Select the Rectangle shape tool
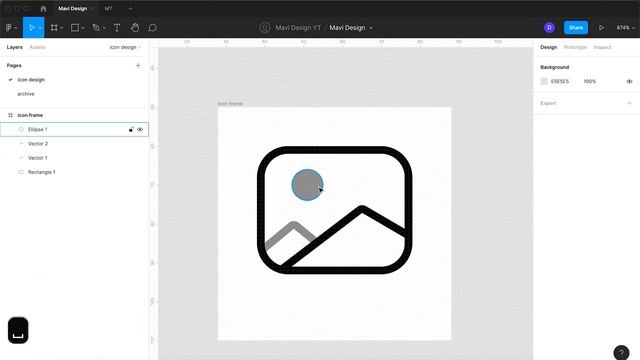This screenshot has width=640, height=360. pos(75,28)
